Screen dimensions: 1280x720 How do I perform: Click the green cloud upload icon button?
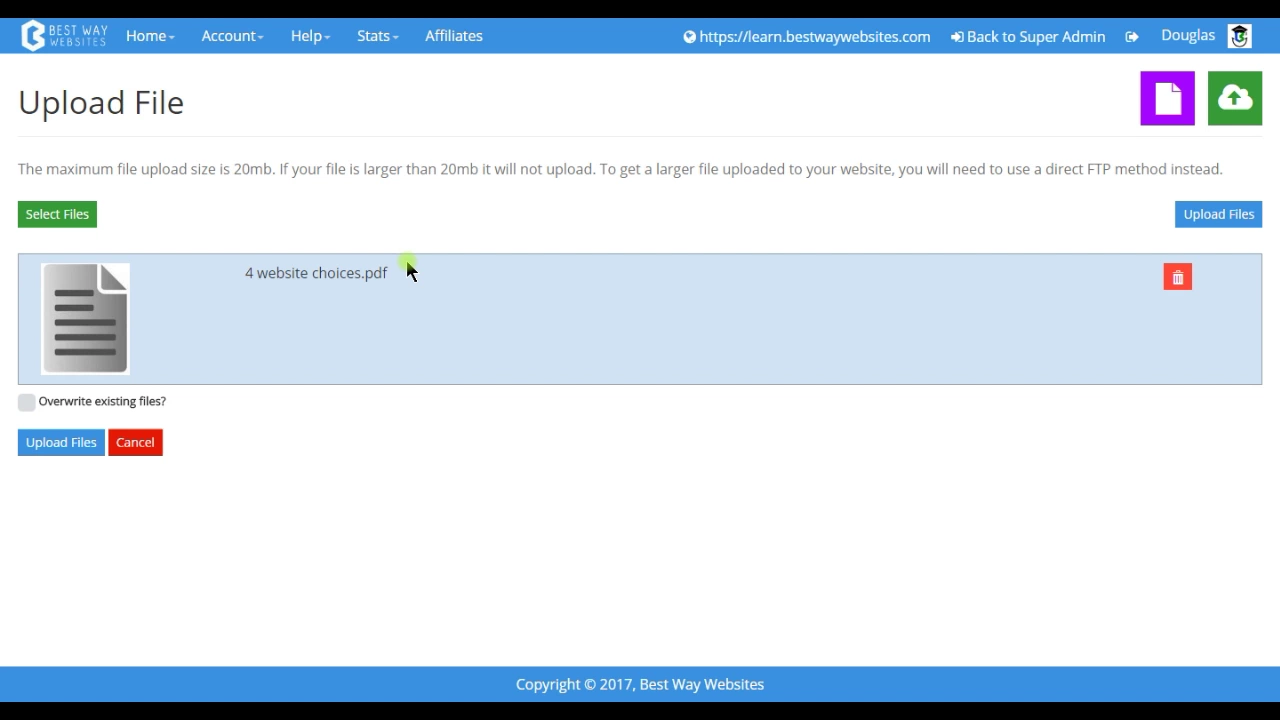tap(1235, 98)
